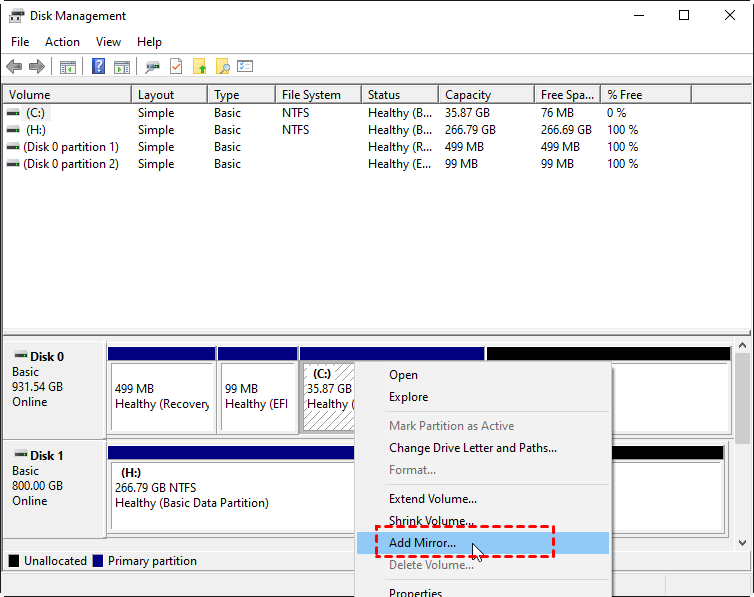This screenshot has height=597, width=754.
Task: Choose Properties at bottom of context menu
Action: point(483,592)
